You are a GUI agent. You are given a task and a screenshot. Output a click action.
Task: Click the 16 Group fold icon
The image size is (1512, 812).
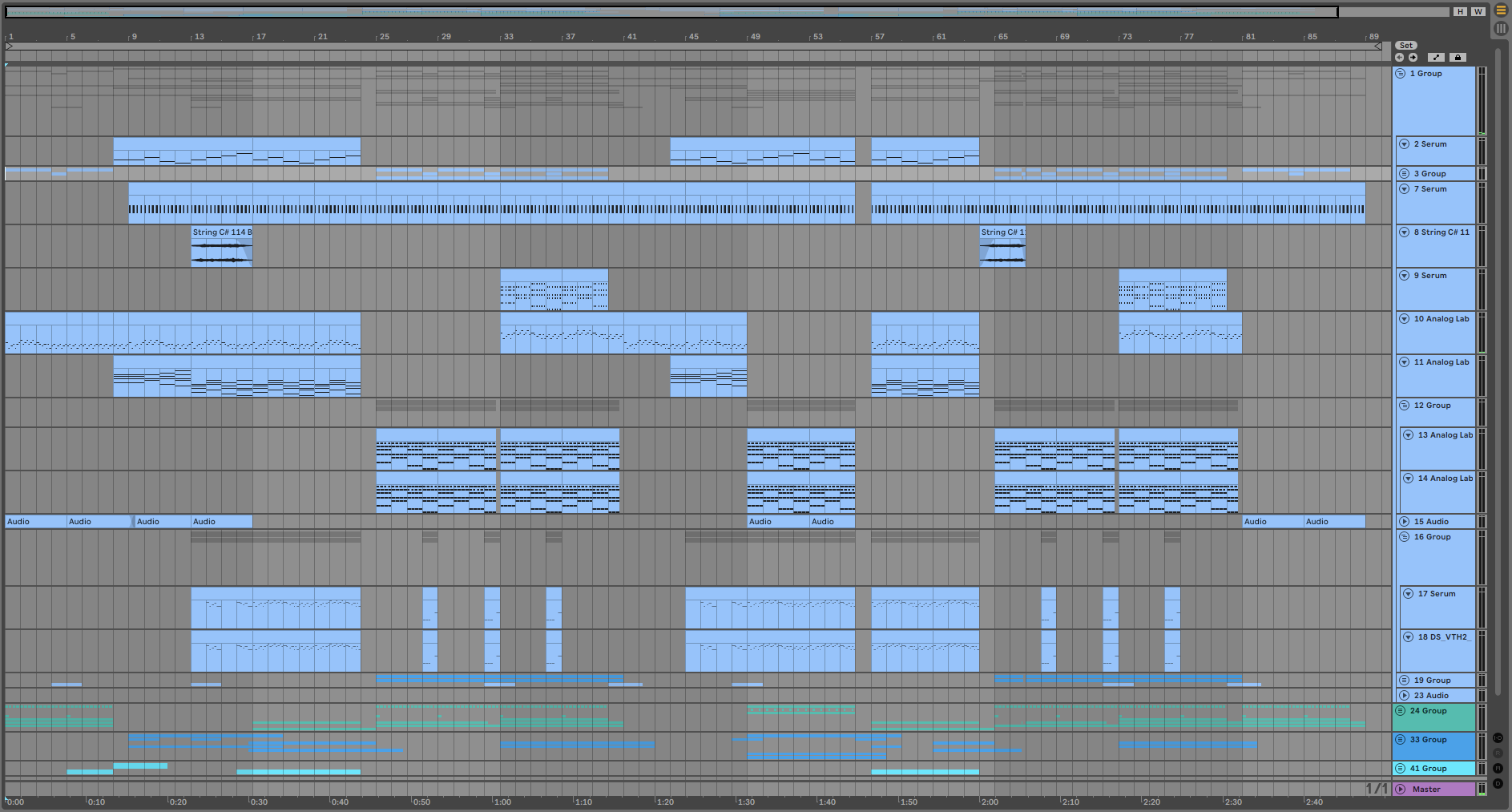[1404, 537]
